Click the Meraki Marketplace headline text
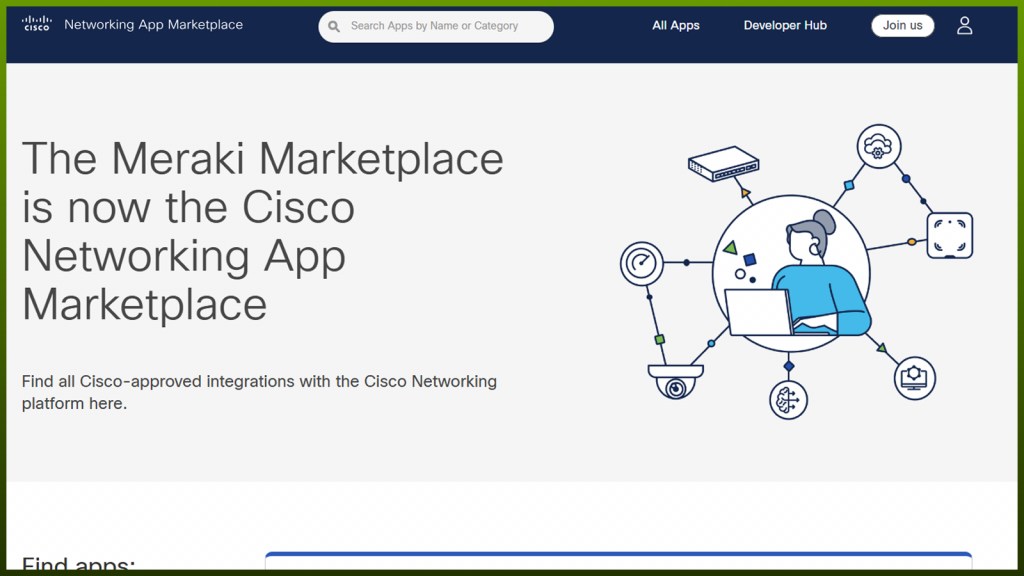Viewport: 1024px width, 576px height. click(x=263, y=231)
